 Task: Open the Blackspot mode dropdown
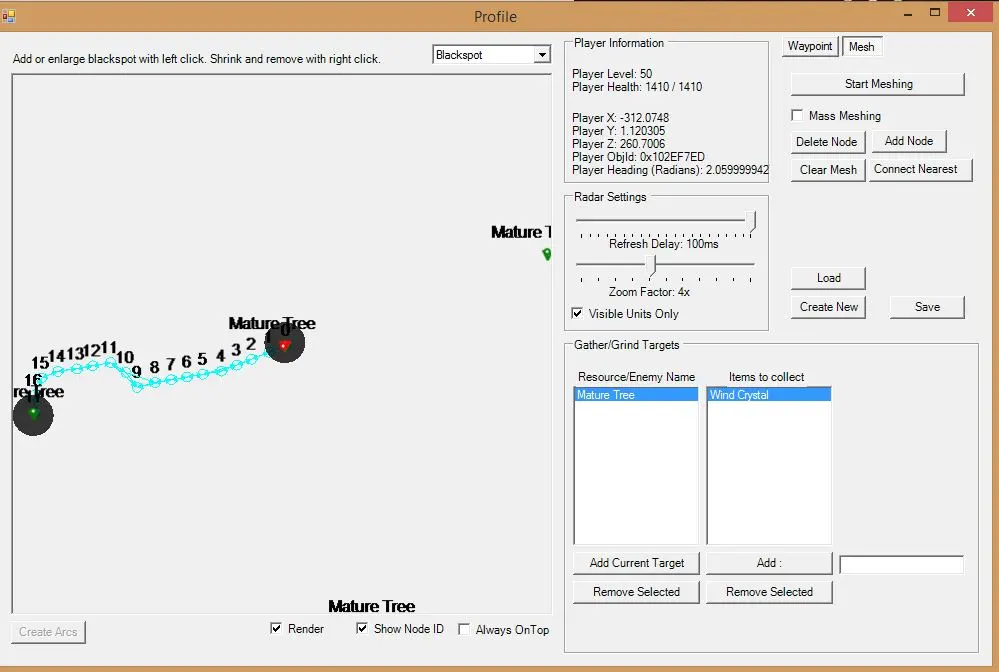point(542,55)
